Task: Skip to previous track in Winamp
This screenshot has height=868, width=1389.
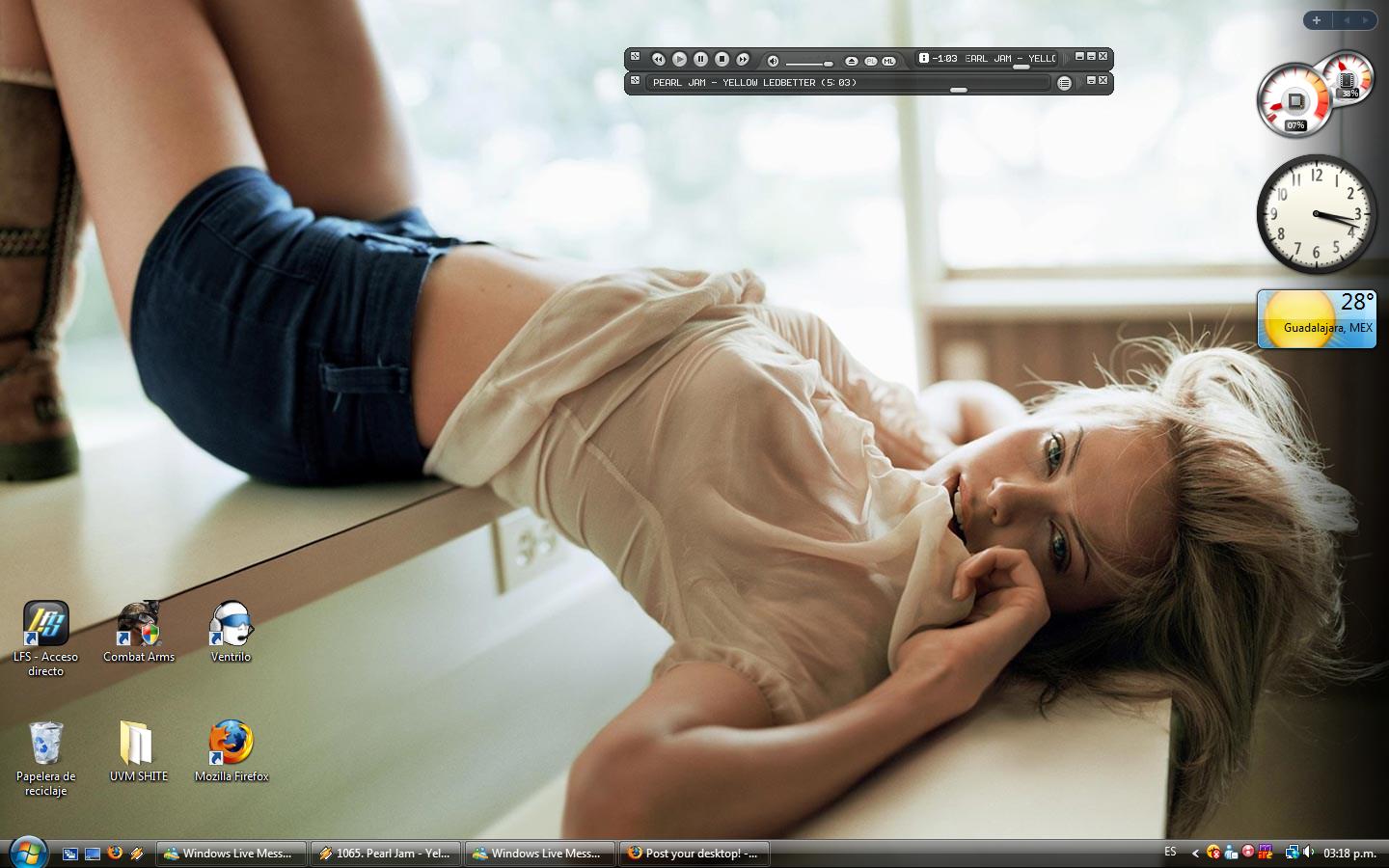Action: pos(658,60)
